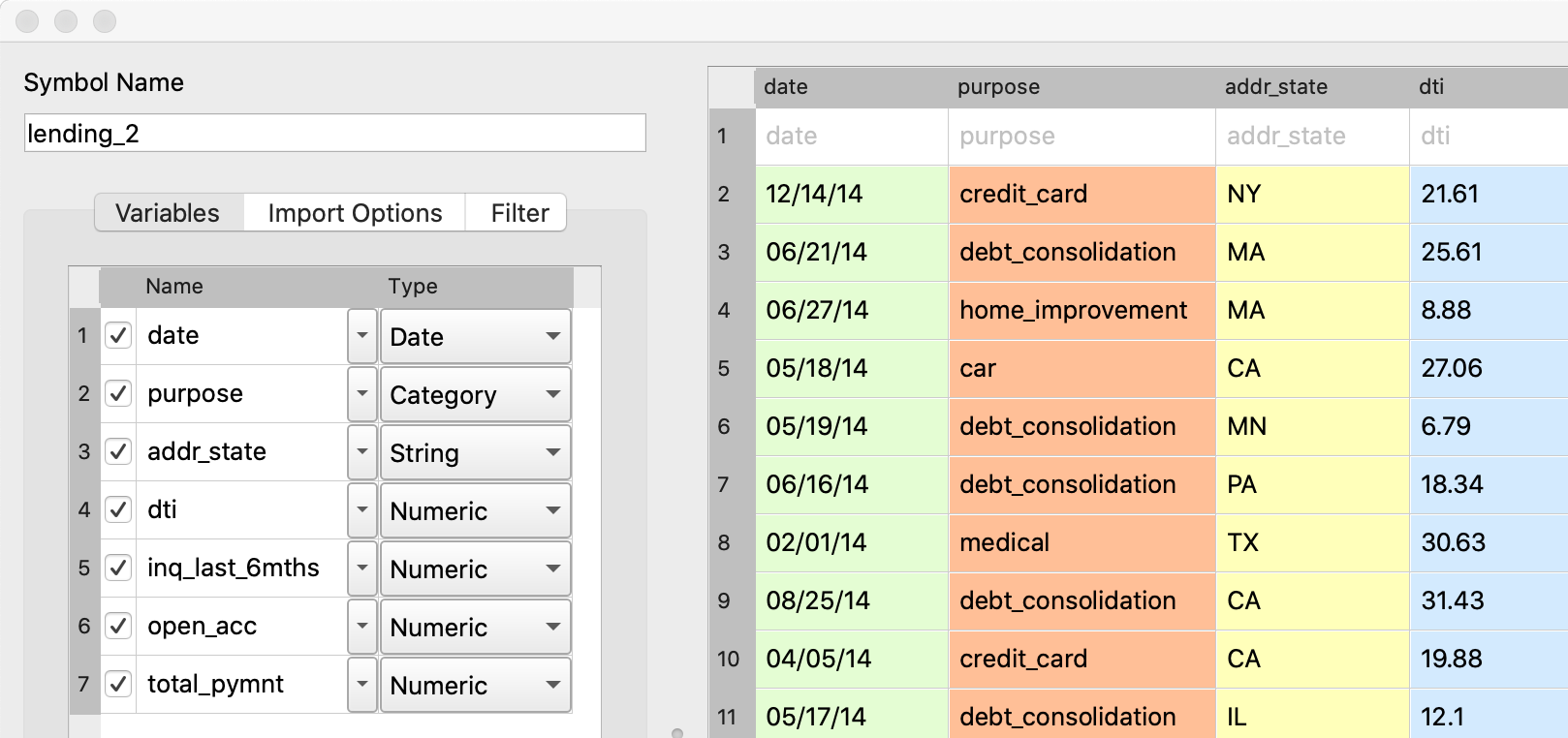Image resolution: width=1568 pixels, height=738 pixels.
Task: Click the MN state cell
Action: (x=1312, y=426)
